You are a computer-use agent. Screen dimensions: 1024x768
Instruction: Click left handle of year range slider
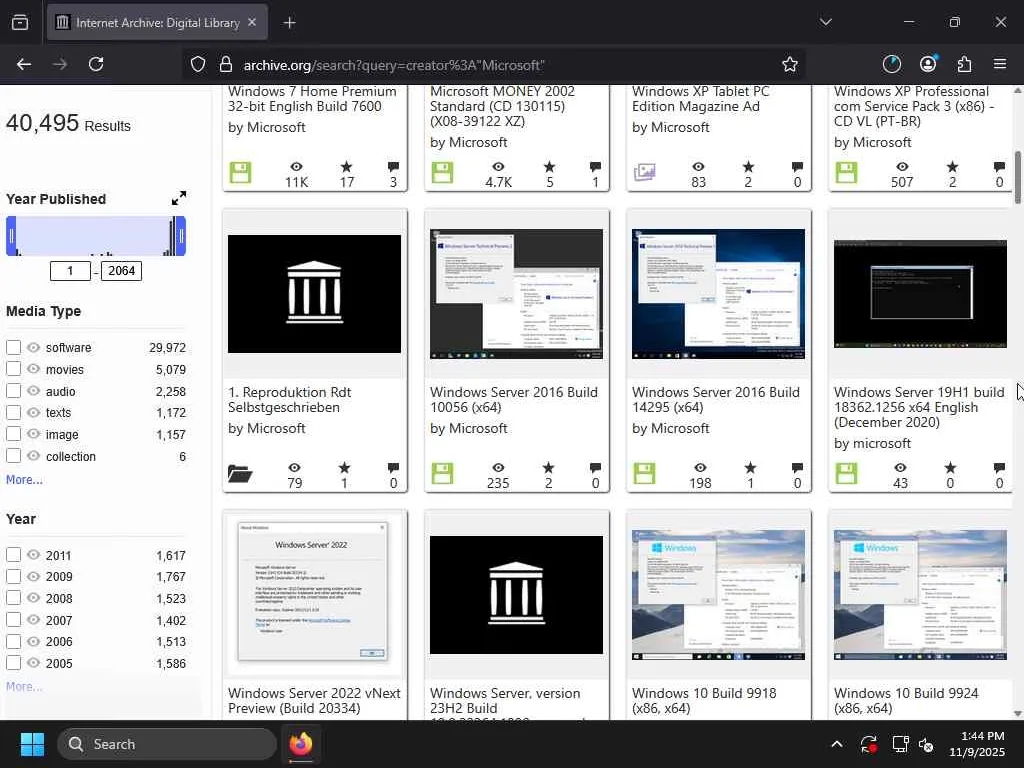click(x=11, y=236)
